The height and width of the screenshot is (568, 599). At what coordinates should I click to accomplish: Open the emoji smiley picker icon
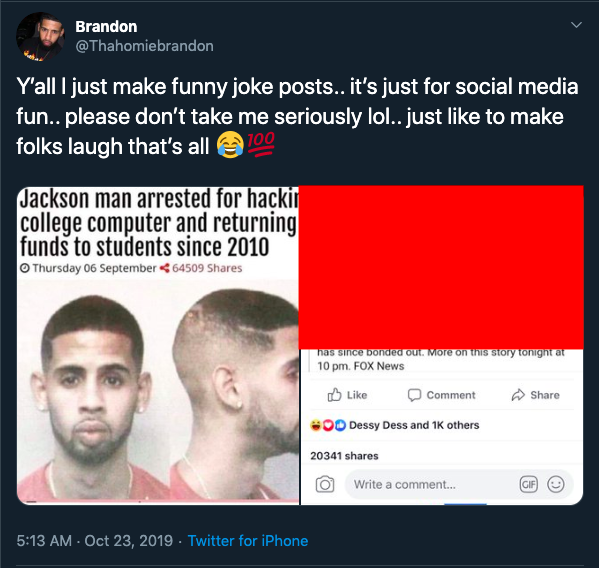click(x=555, y=484)
